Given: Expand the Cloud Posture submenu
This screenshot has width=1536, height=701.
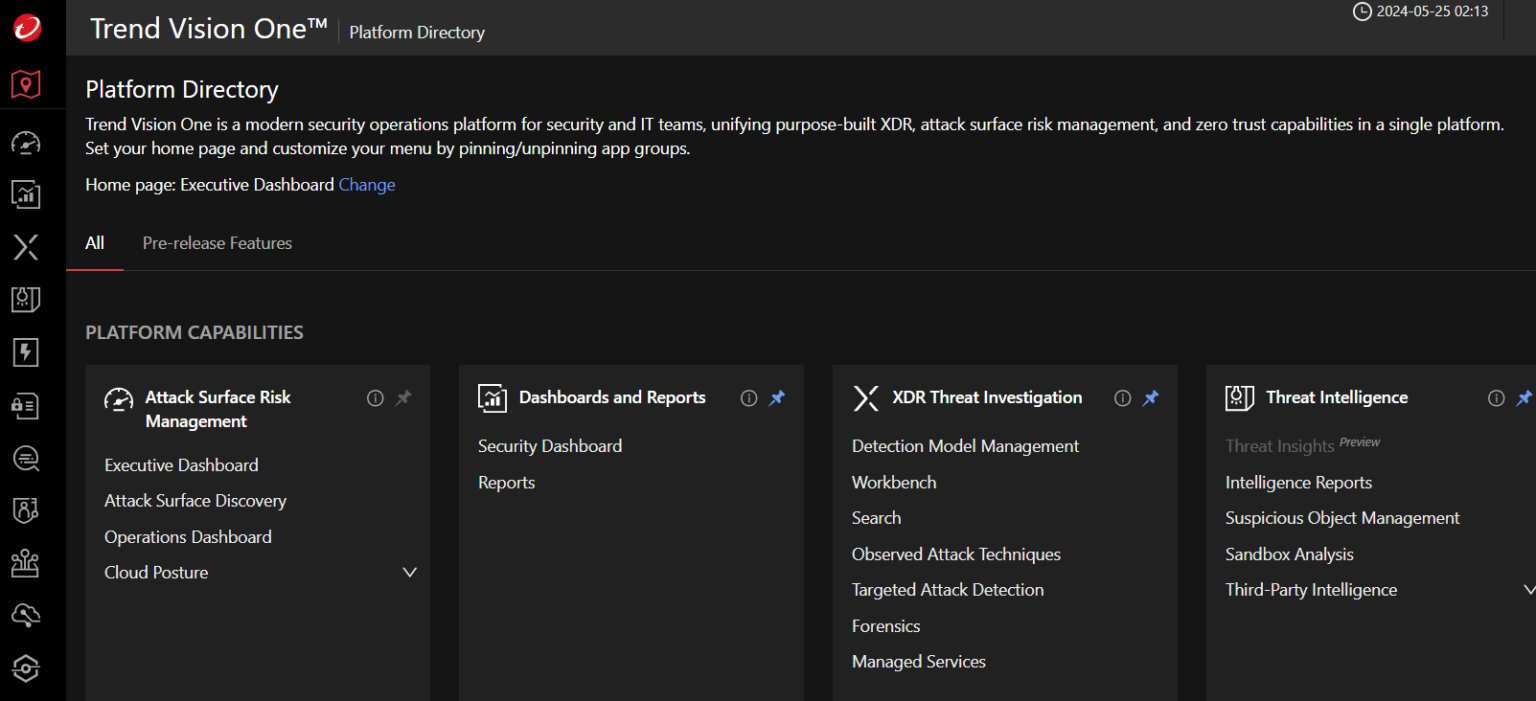Looking at the screenshot, I should click(x=409, y=573).
